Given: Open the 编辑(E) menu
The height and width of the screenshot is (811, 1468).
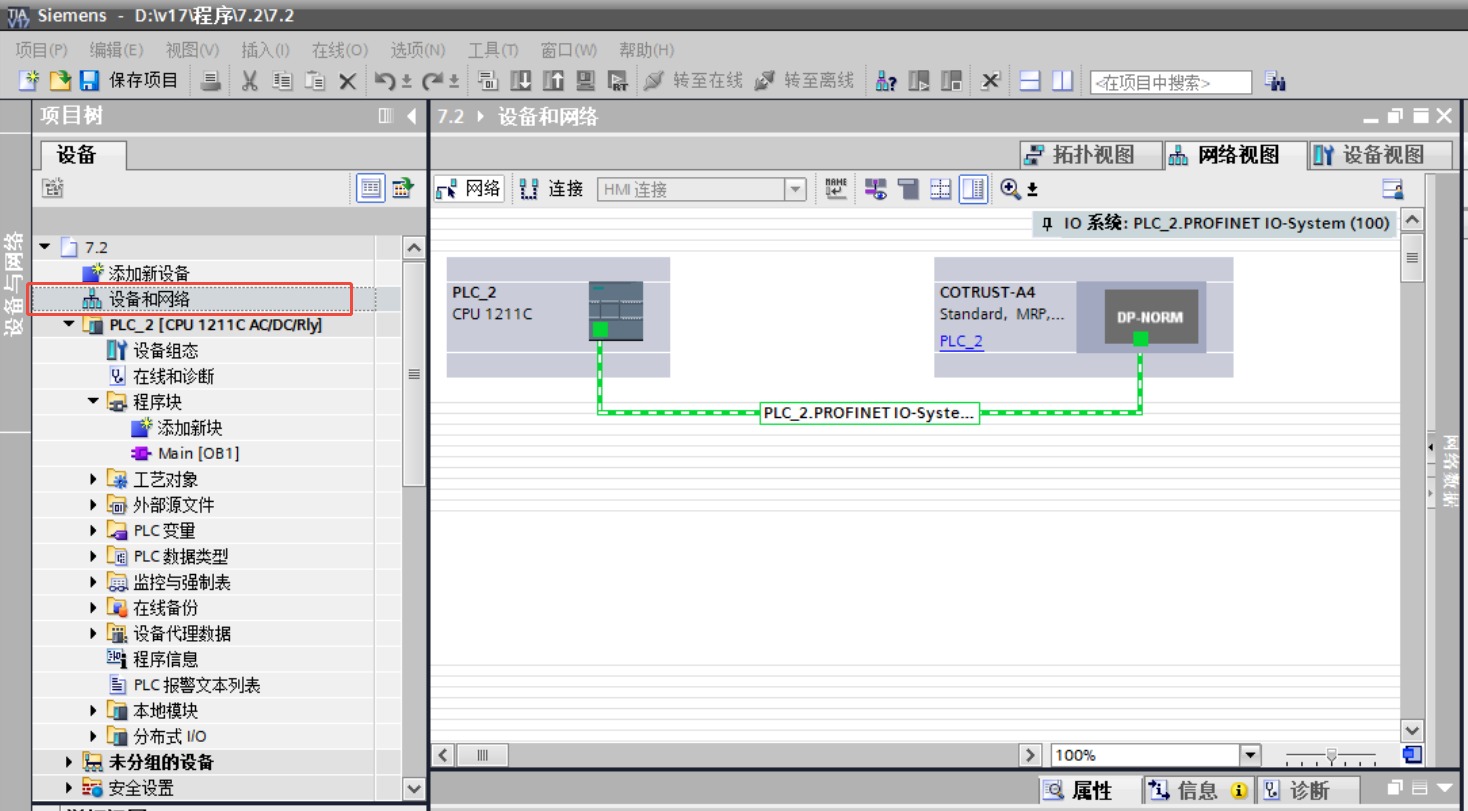Looking at the screenshot, I should pos(116,50).
